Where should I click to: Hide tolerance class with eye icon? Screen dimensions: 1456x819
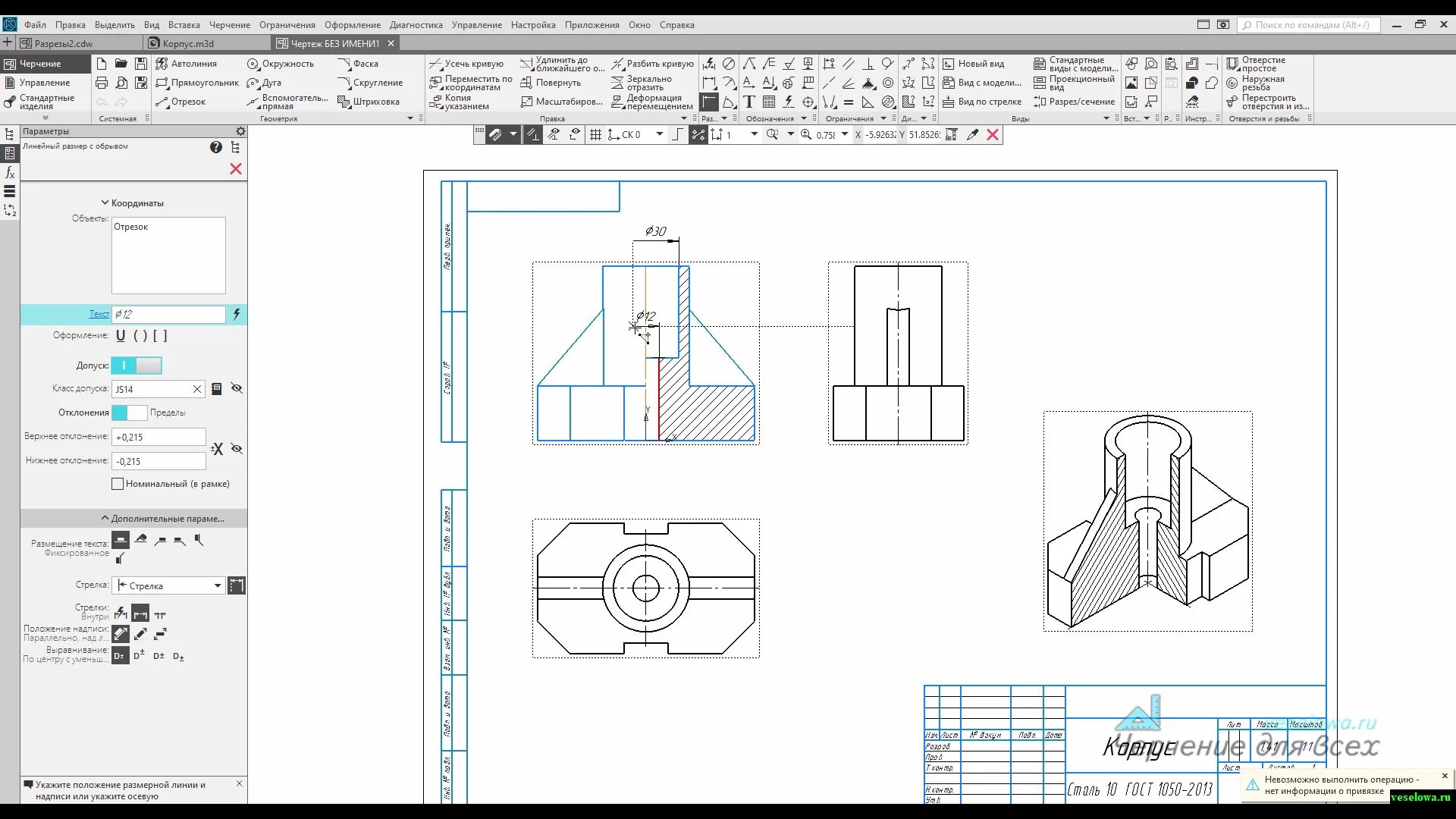coord(237,388)
